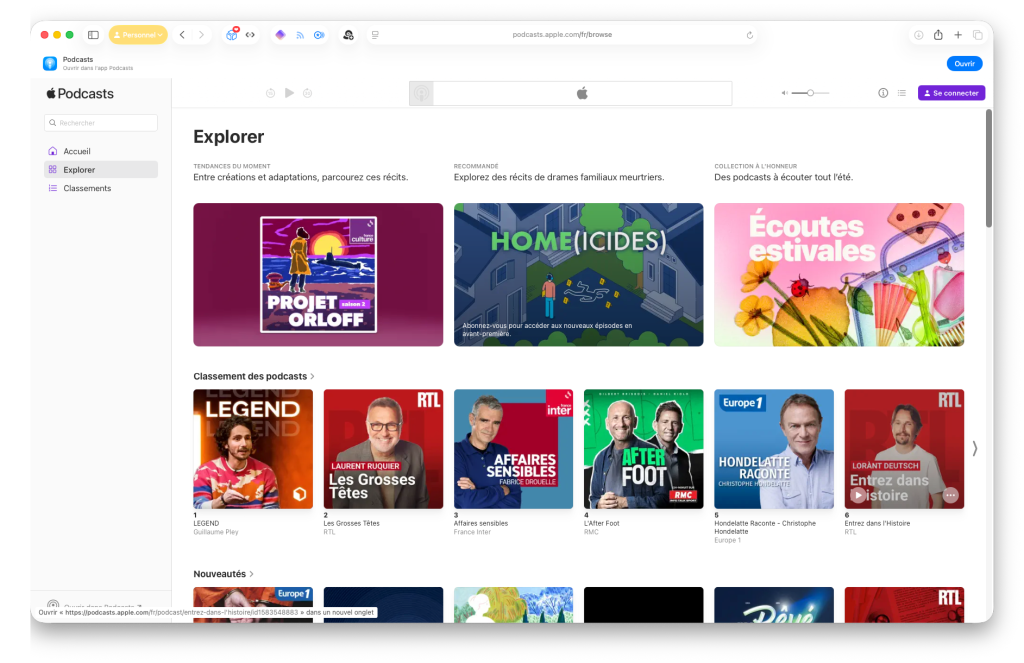Click the info icon beside the volume control
The height and width of the screenshot is (663, 1024).
(883, 93)
